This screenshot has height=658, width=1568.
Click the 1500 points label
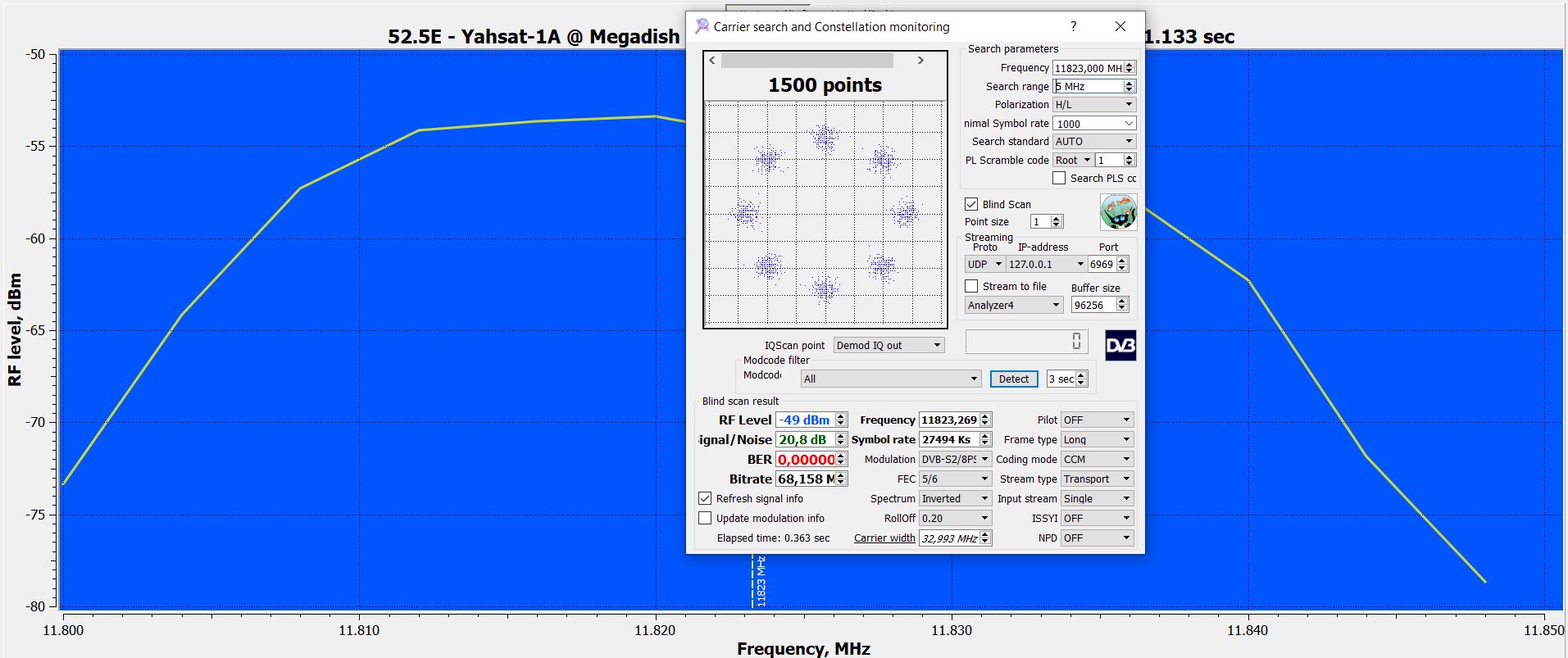(x=825, y=85)
